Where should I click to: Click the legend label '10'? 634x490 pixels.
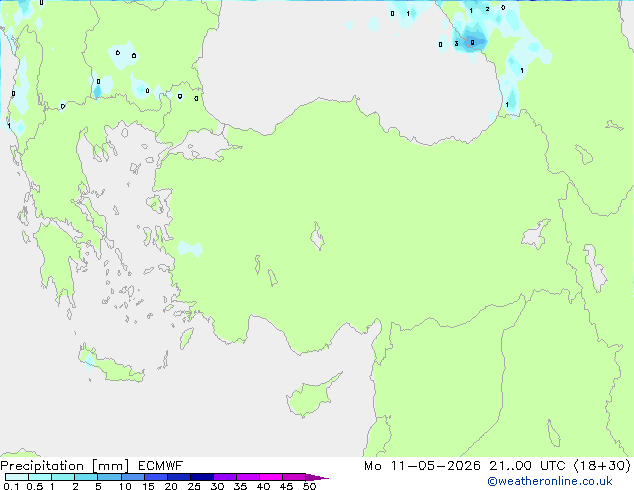tap(125, 486)
